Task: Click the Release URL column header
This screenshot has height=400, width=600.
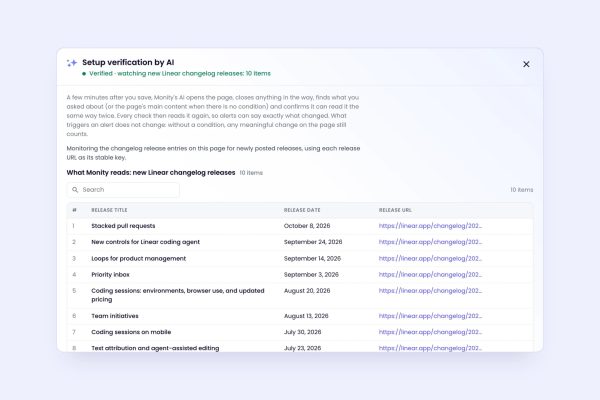Action: [395, 210]
